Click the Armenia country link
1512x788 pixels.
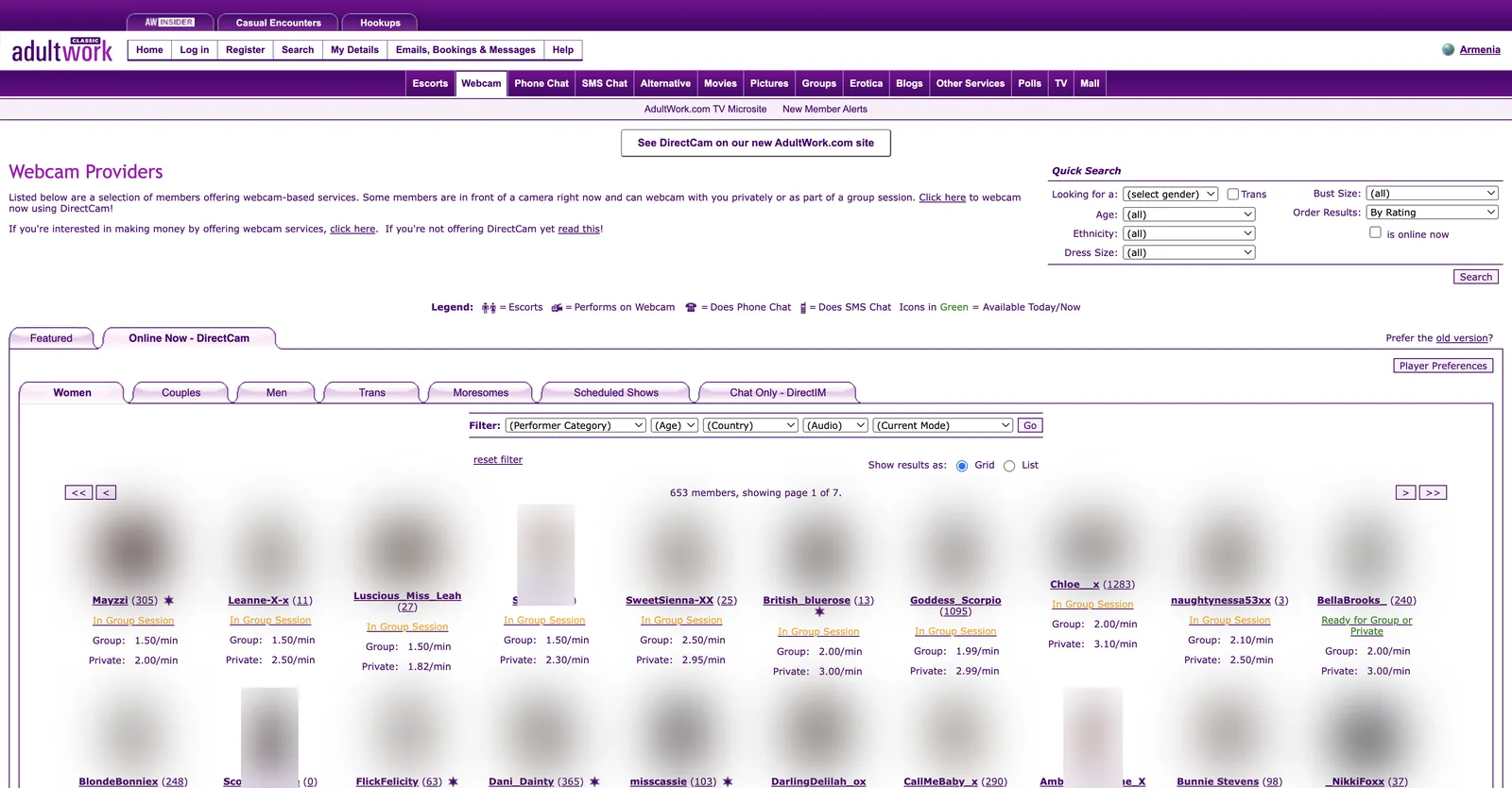[x=1480, y=50]
